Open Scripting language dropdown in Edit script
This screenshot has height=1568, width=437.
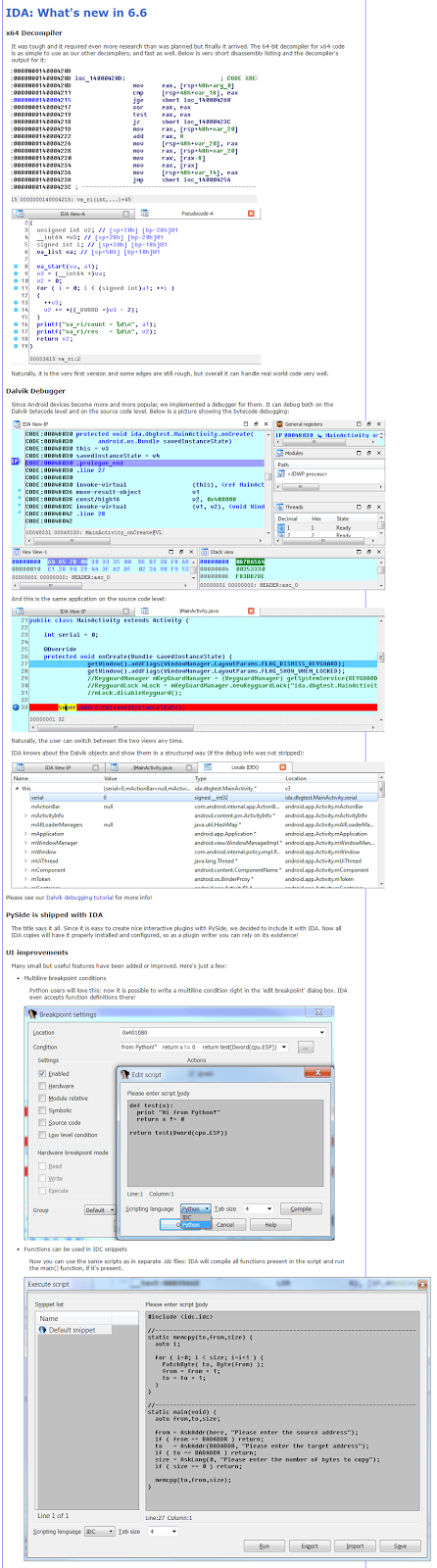[195, 1208]
